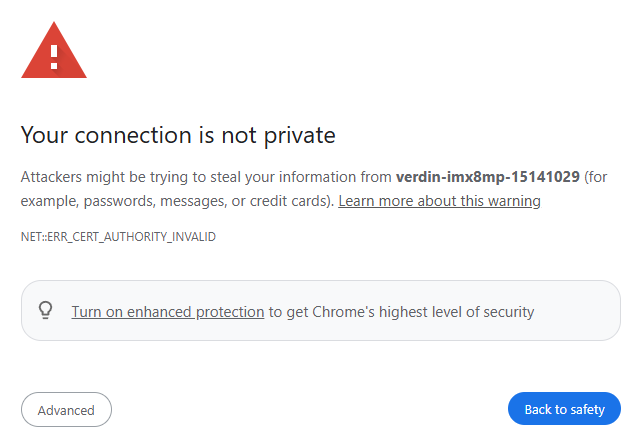Follow the "Turn on enhanced protection" link
Image resolution: width=641 pixels, height=445 pixels.
point(168,312)
